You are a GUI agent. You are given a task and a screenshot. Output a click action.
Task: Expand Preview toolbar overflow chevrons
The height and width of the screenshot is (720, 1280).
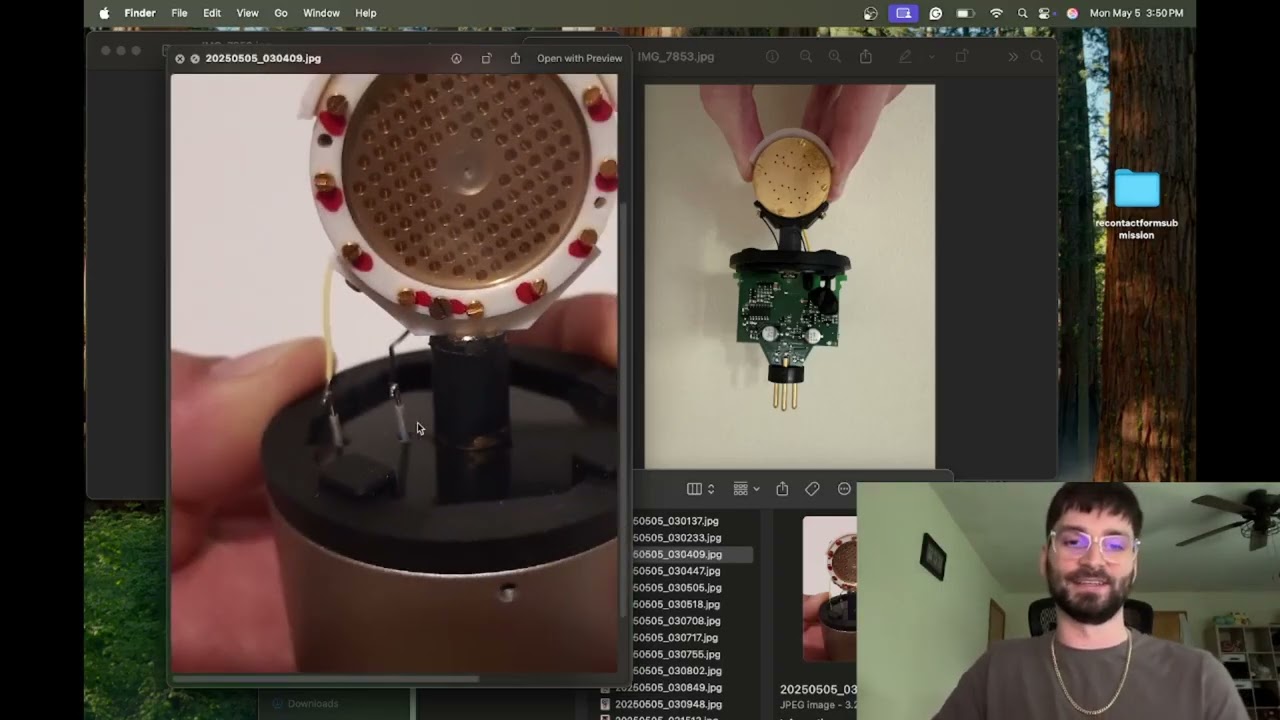tap(1013, 57)
